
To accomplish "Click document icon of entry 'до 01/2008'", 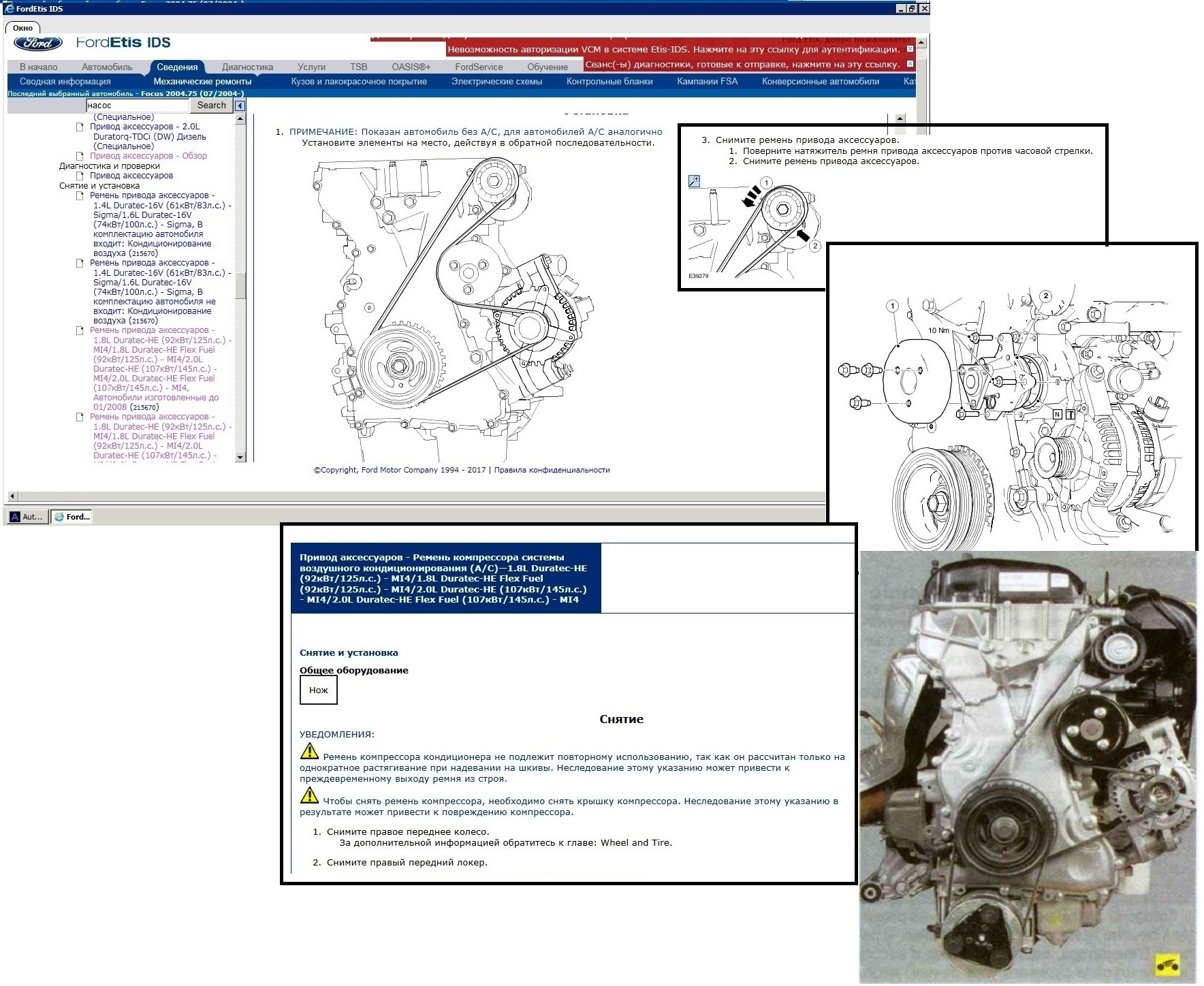I will 80,330.
